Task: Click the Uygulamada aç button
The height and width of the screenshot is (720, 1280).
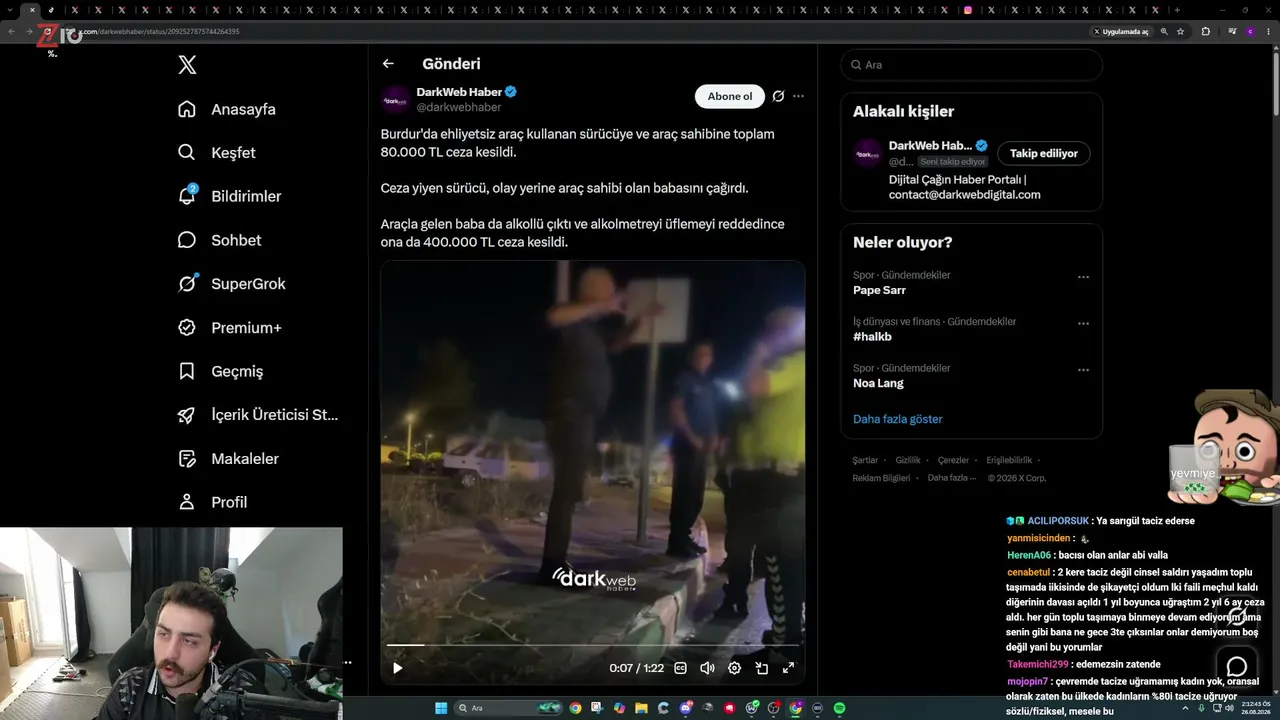Action: pyautogui.click(x=1121, y=31)
